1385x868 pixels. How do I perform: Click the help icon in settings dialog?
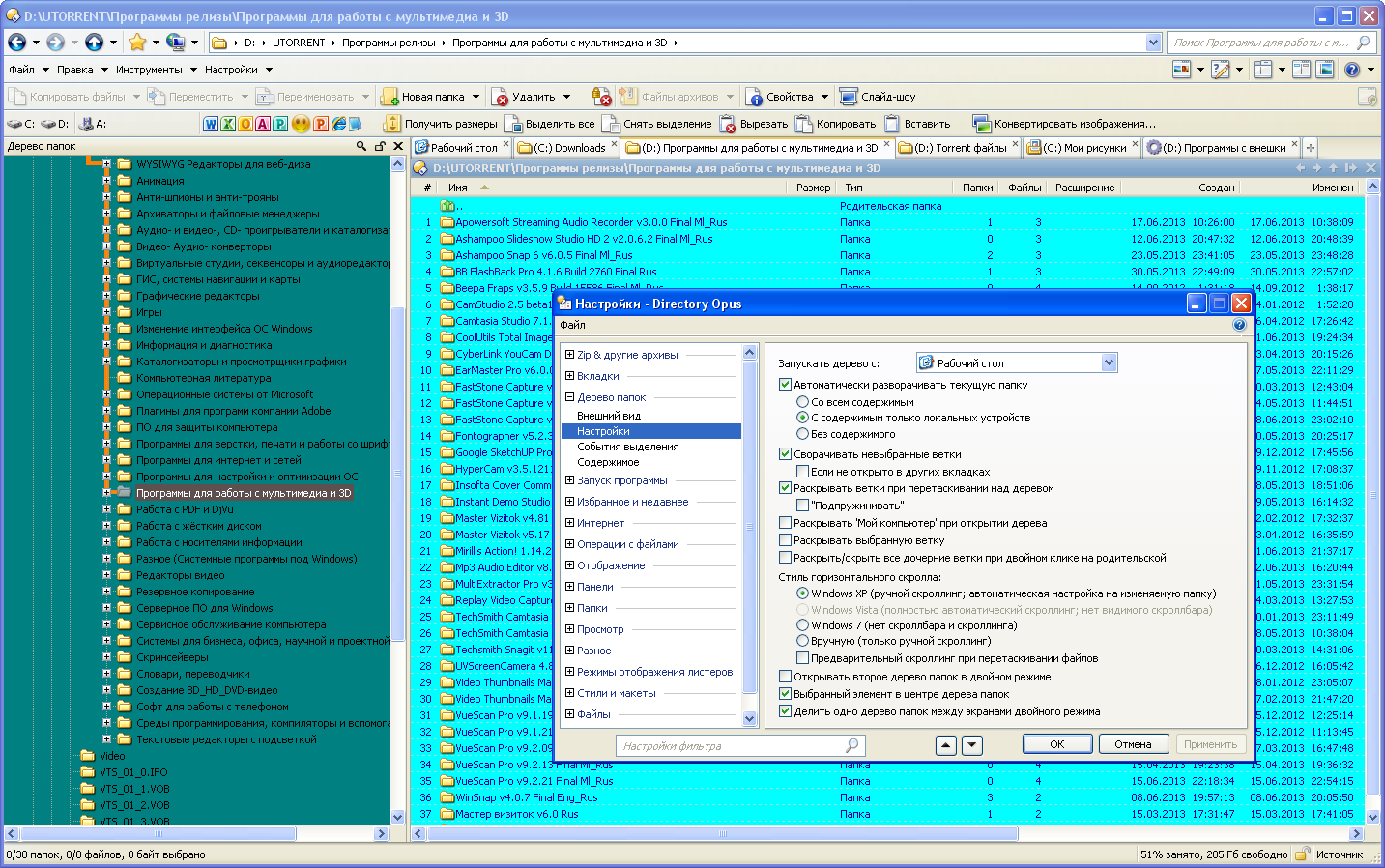pos(1239,325)
